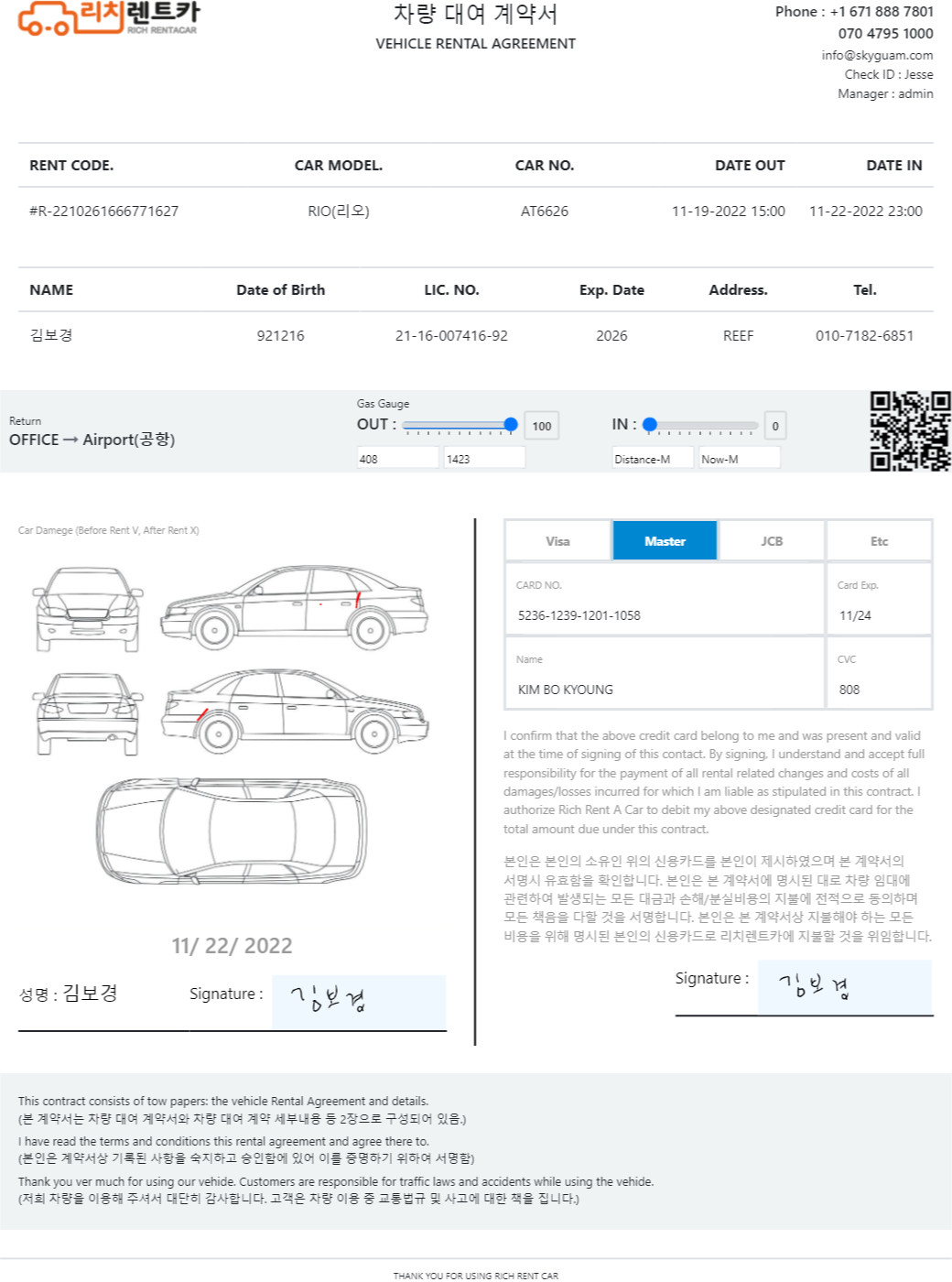Click the Distance-M input field
The height and width of the screenshot is (1282, 952).
coord(653,459)
